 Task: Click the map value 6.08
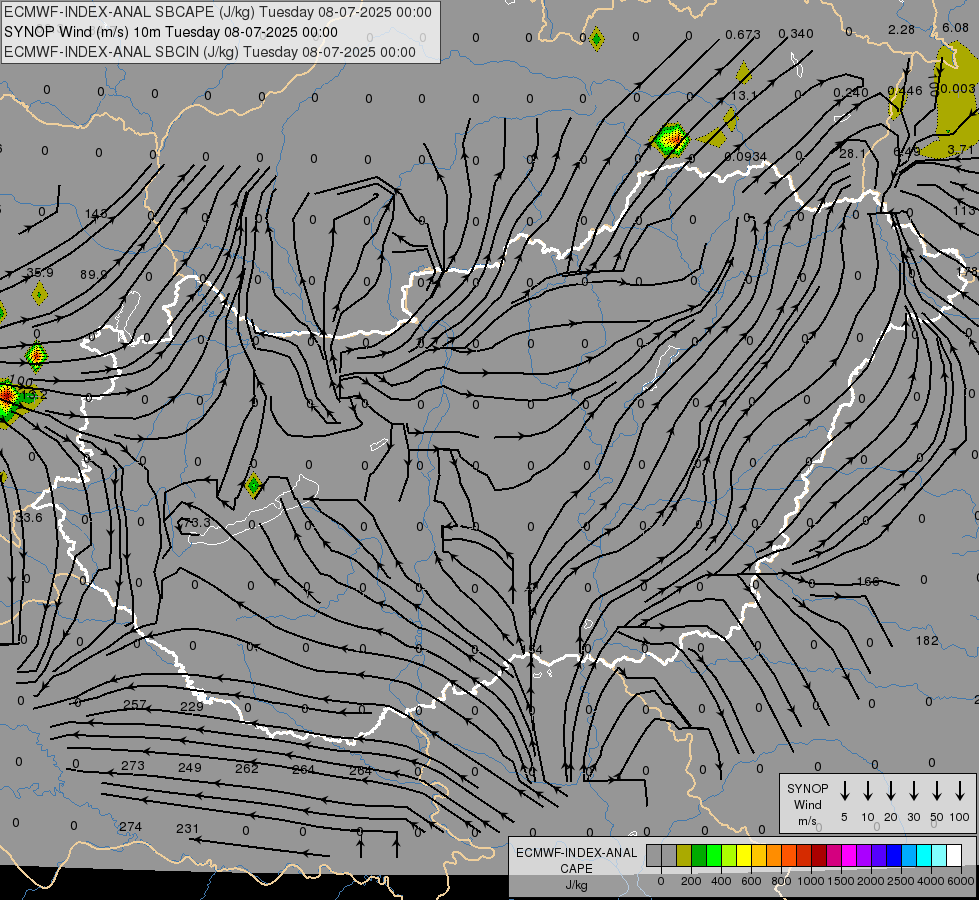955,27
